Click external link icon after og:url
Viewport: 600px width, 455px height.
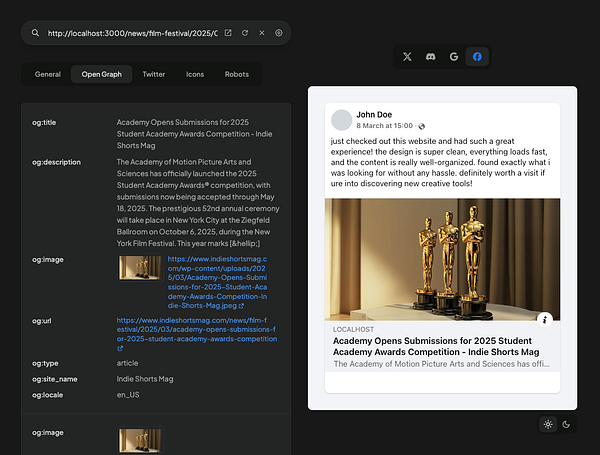tap(120, 349)
